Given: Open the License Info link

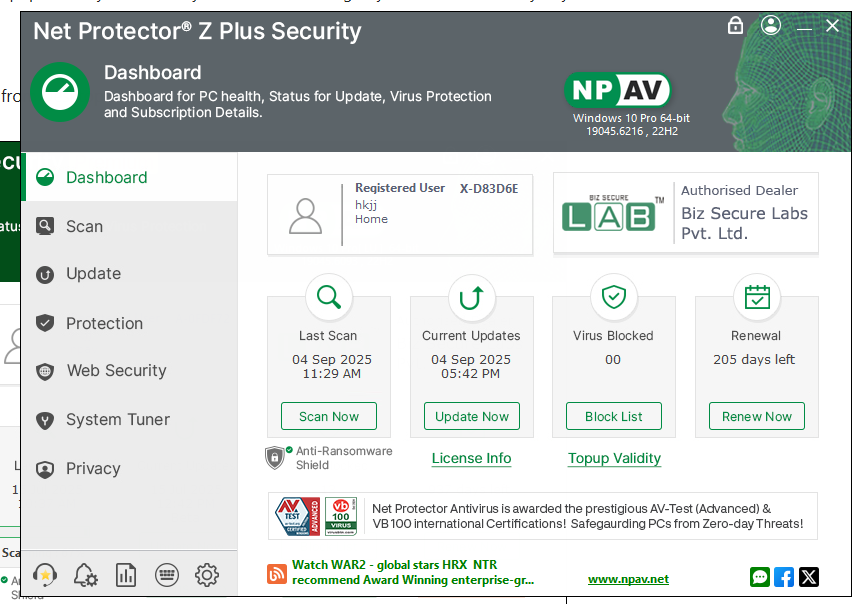Looking at the screenshot, I should [x=471, y=458].
